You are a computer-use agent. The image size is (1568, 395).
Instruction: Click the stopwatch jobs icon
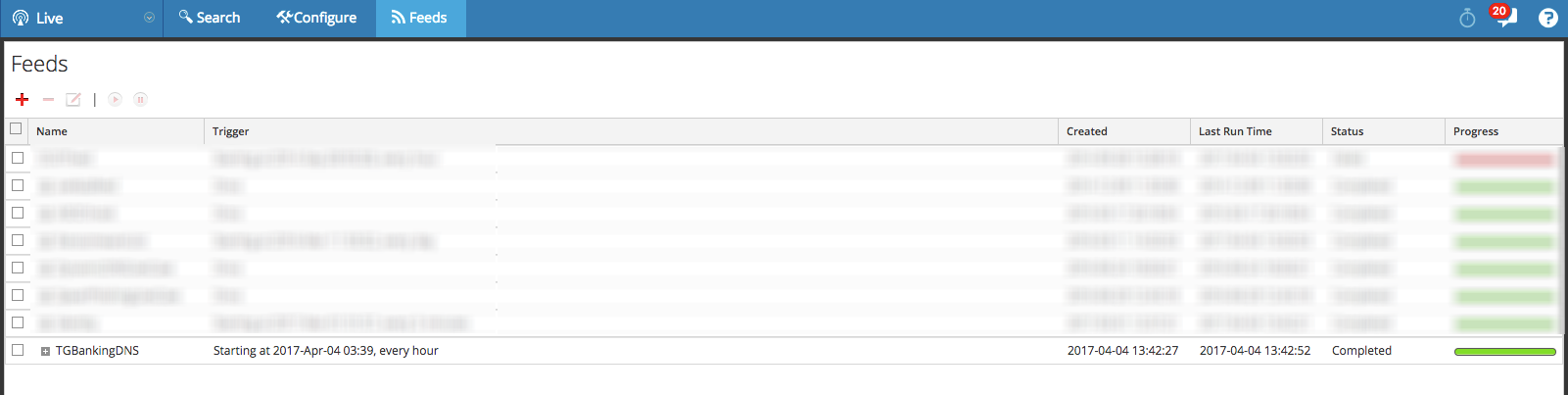pos(1467,18)
